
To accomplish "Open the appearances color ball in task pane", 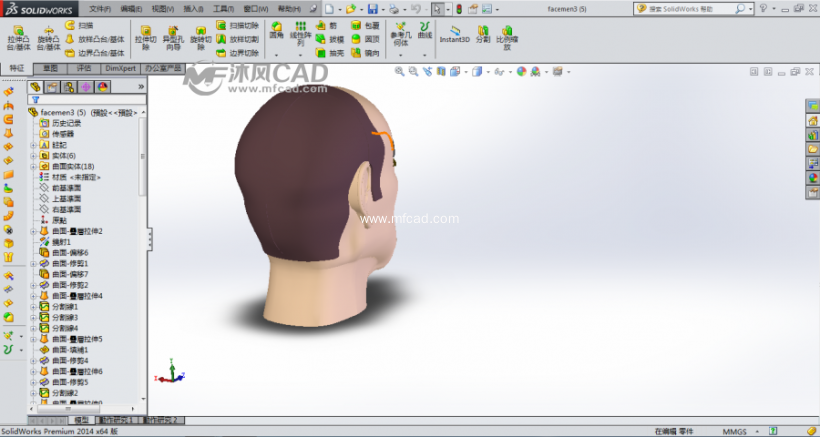I will [813, 177].
